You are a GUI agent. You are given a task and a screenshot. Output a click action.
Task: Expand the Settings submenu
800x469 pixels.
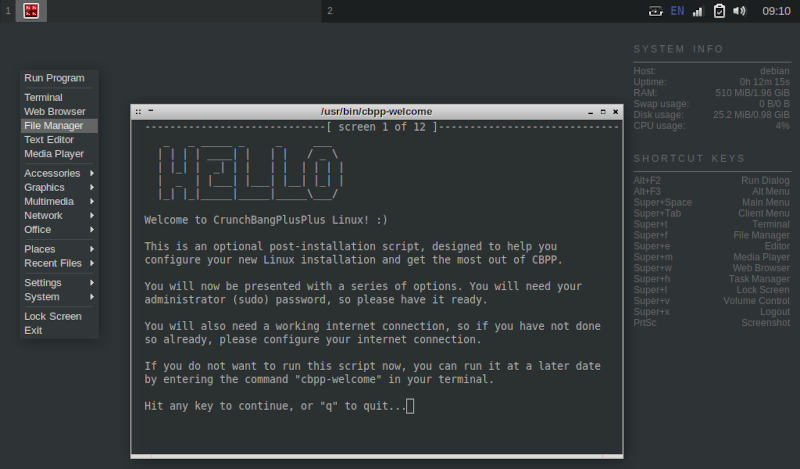tap(59, 283)
